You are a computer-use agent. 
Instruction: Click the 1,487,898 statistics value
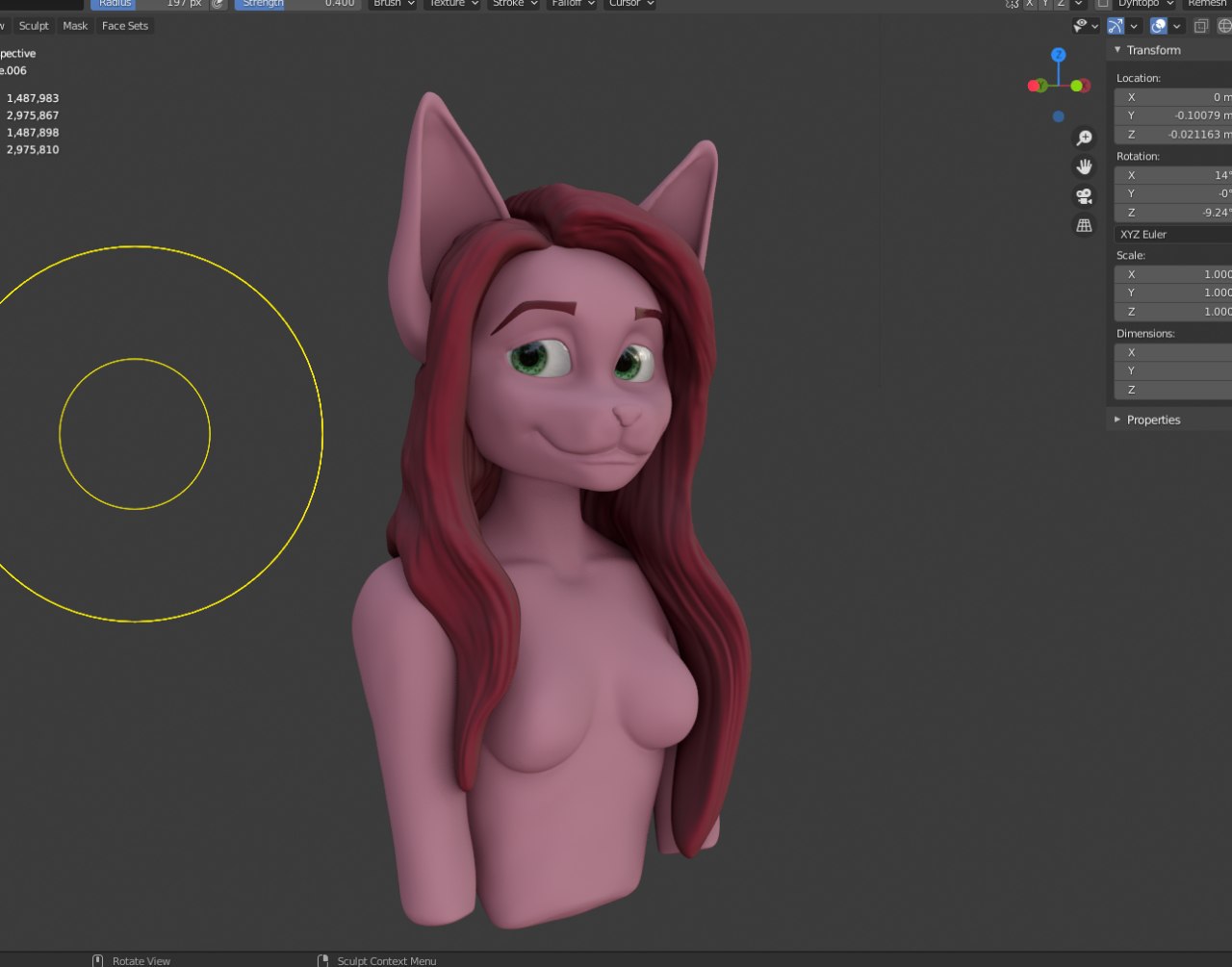[33, 133]
